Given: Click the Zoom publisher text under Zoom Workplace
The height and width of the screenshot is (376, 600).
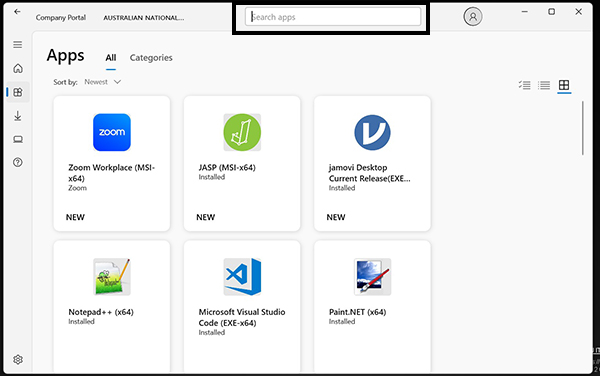Looking at the screenshot, I should (77, 188).
